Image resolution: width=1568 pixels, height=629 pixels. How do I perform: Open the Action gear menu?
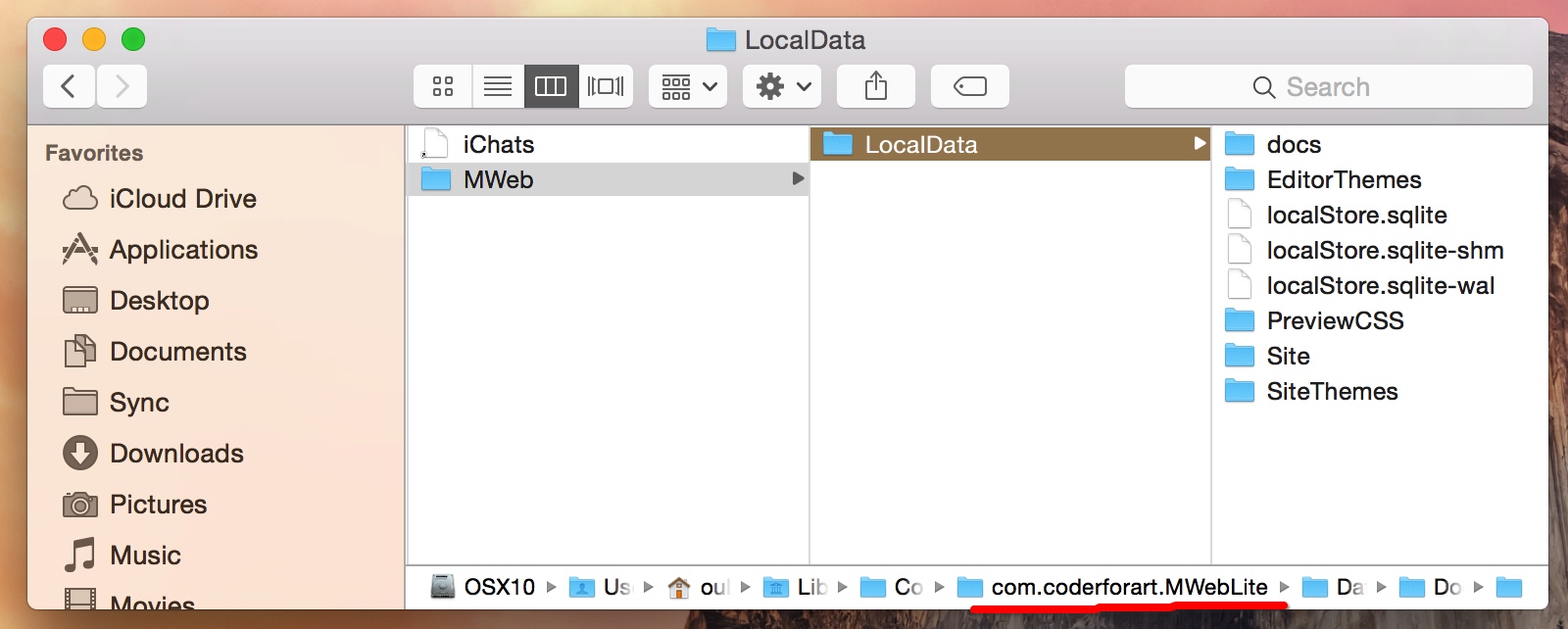782,86
